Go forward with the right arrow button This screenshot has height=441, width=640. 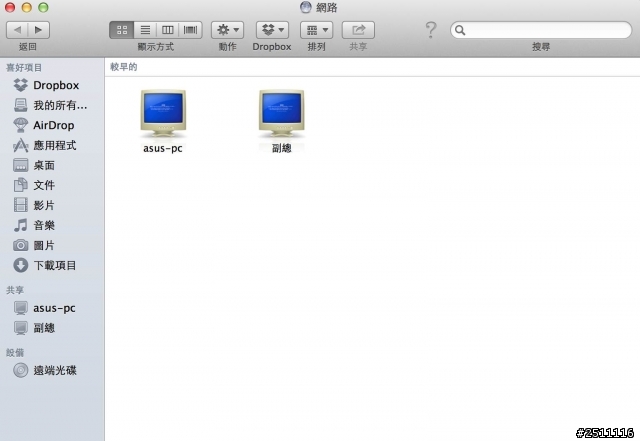click(39, 30)
